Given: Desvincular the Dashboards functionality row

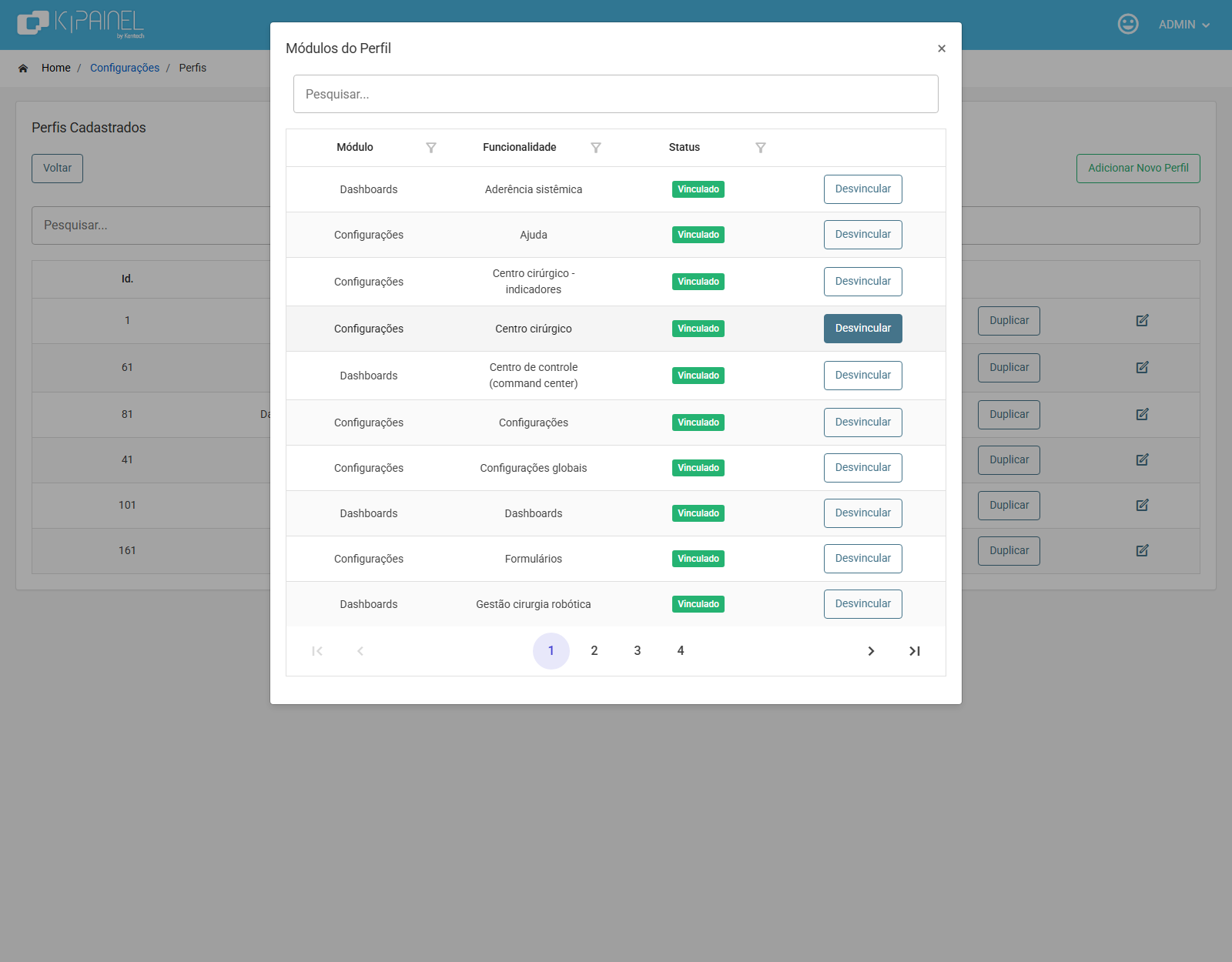Looking at the screenshot, I should [x=863, y=513].
